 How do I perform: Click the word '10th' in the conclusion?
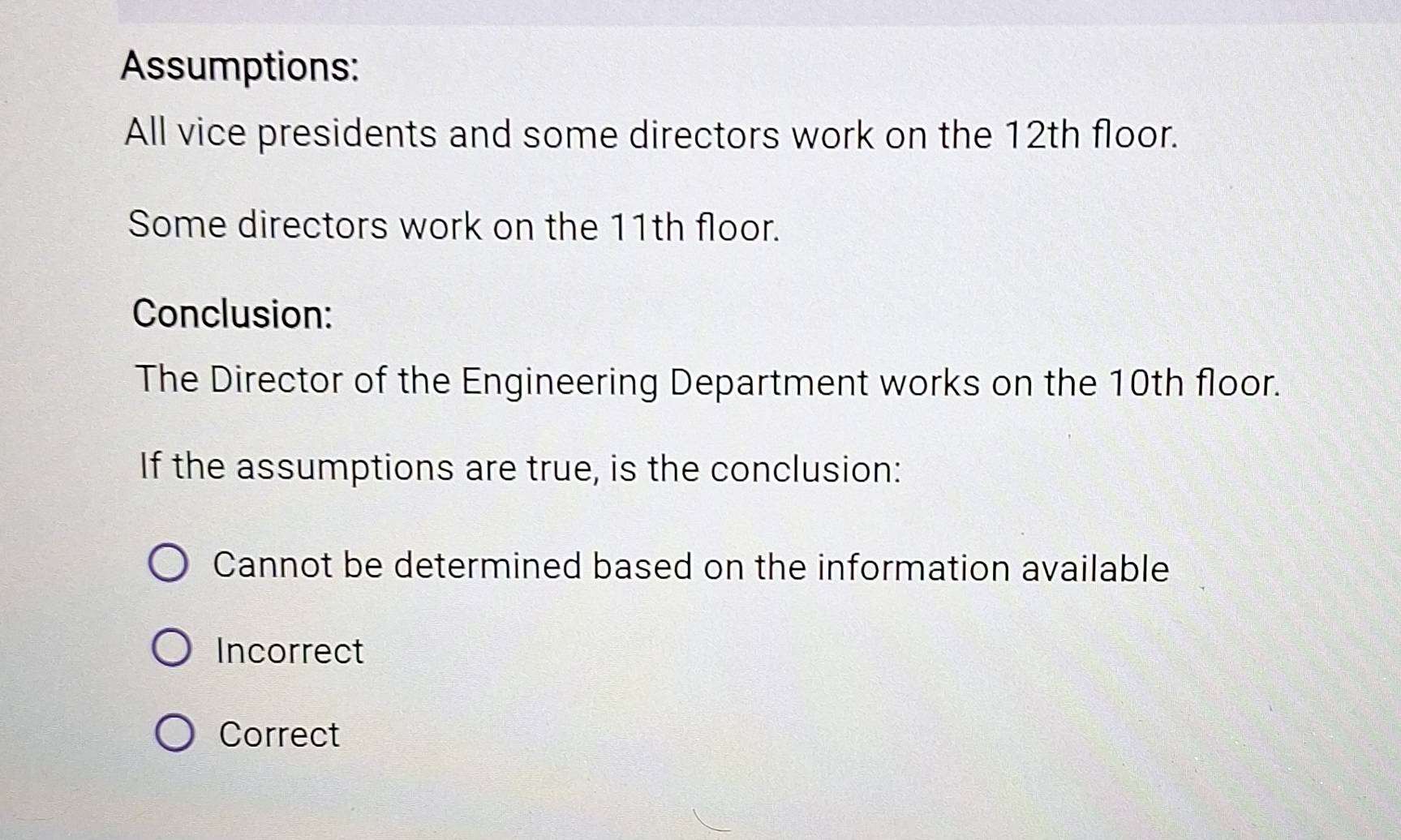click(1145, 383)
